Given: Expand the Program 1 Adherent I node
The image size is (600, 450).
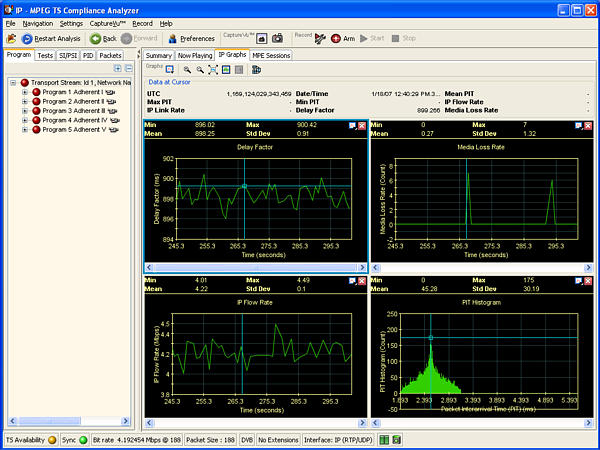Looking at the screenshot, I should 24,92.
